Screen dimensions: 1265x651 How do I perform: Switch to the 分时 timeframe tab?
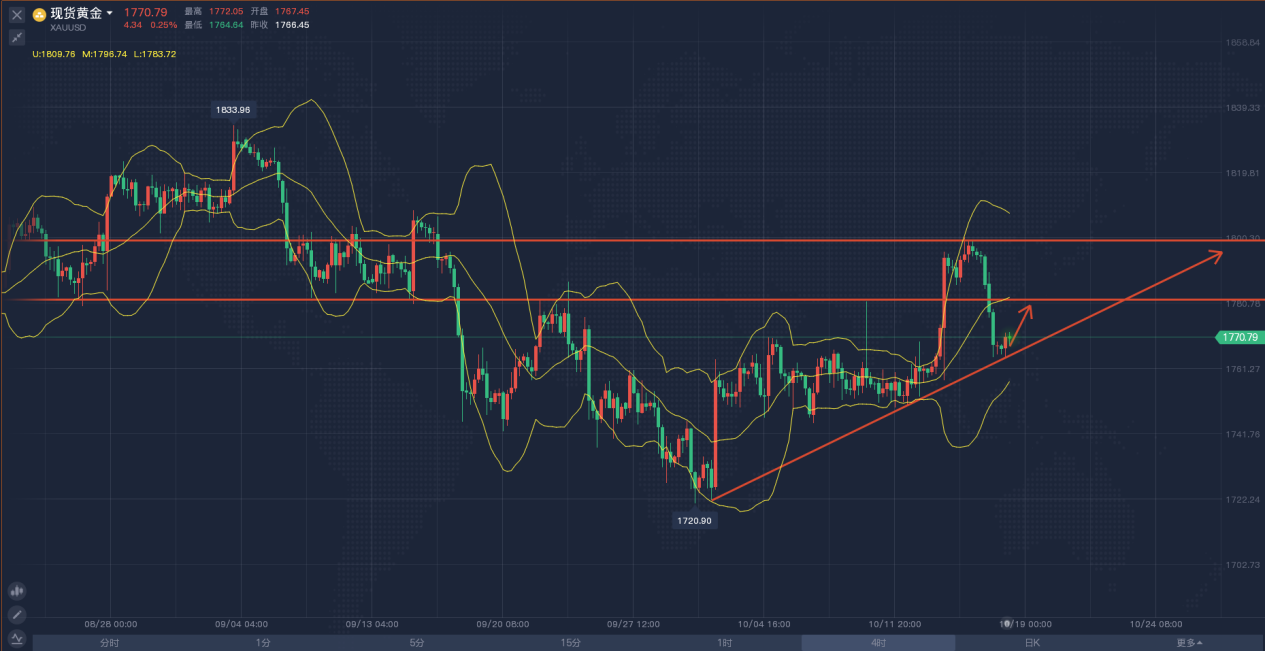coord(109,643)
